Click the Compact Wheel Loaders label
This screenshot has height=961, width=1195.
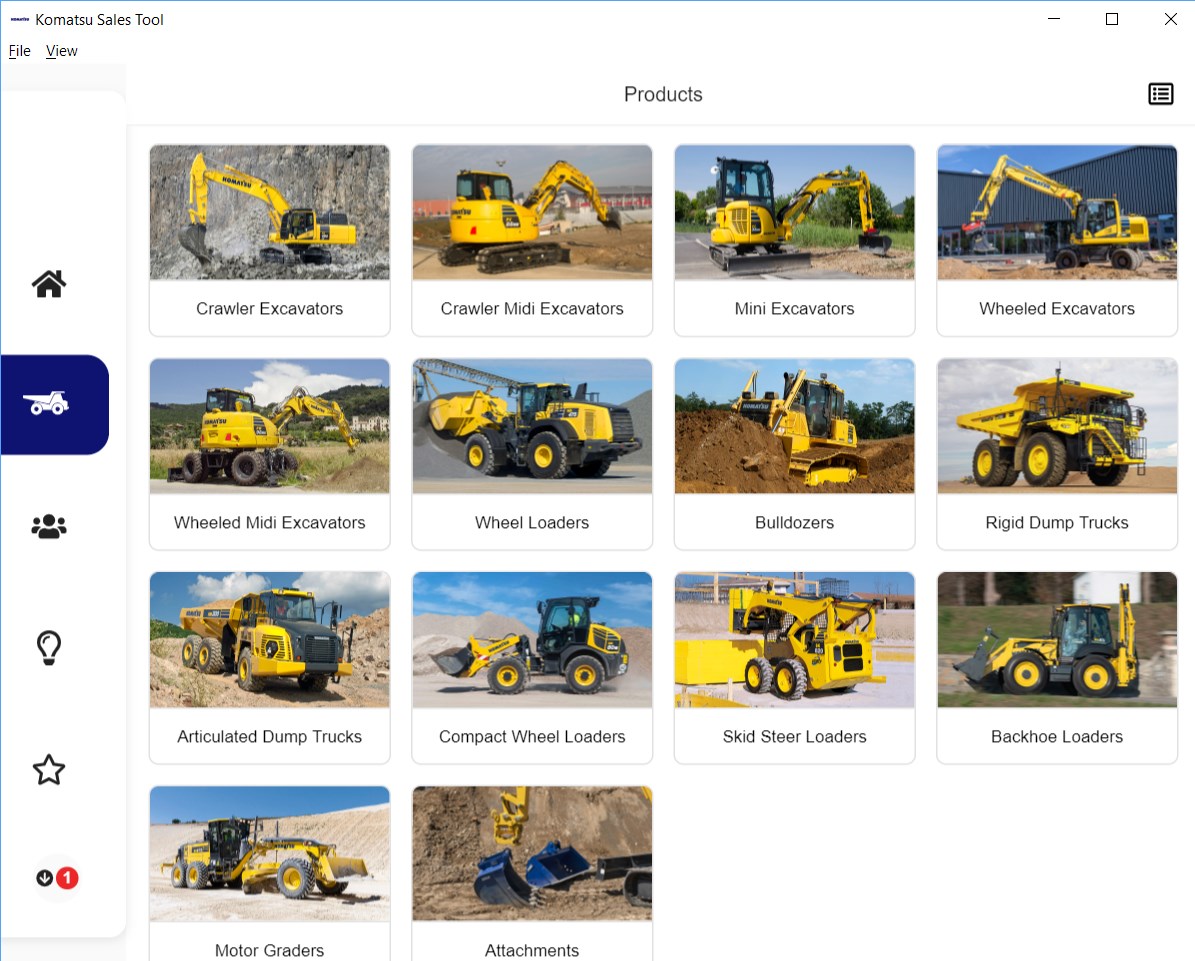click(532, 736)
